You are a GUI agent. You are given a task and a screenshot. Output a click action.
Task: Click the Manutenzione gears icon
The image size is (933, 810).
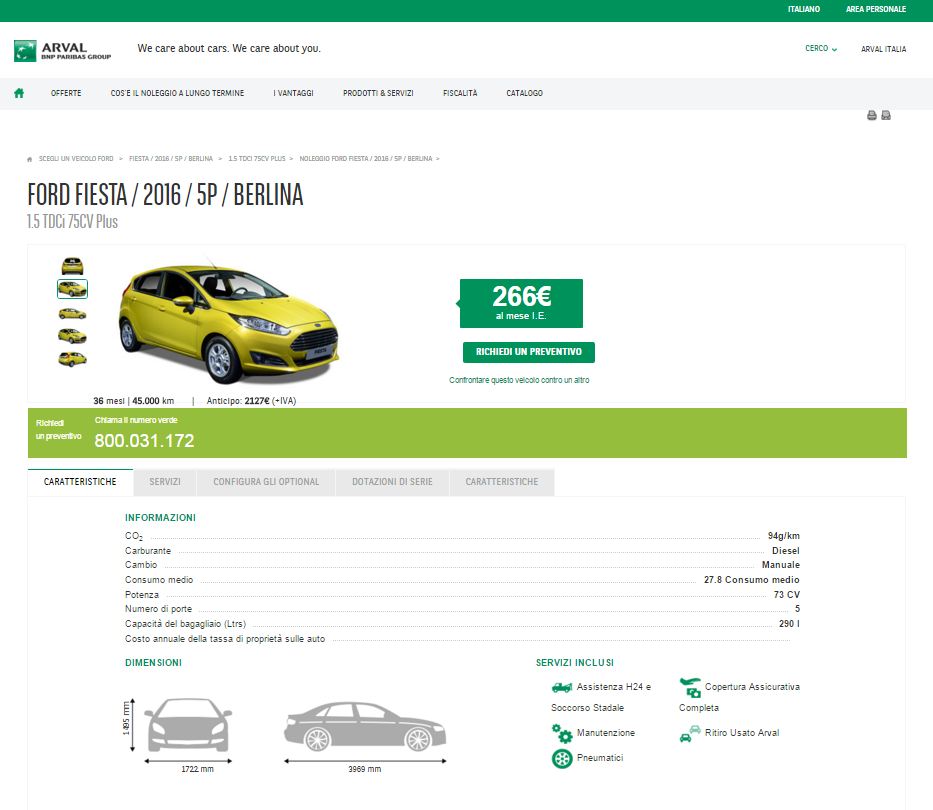(562, 733)
